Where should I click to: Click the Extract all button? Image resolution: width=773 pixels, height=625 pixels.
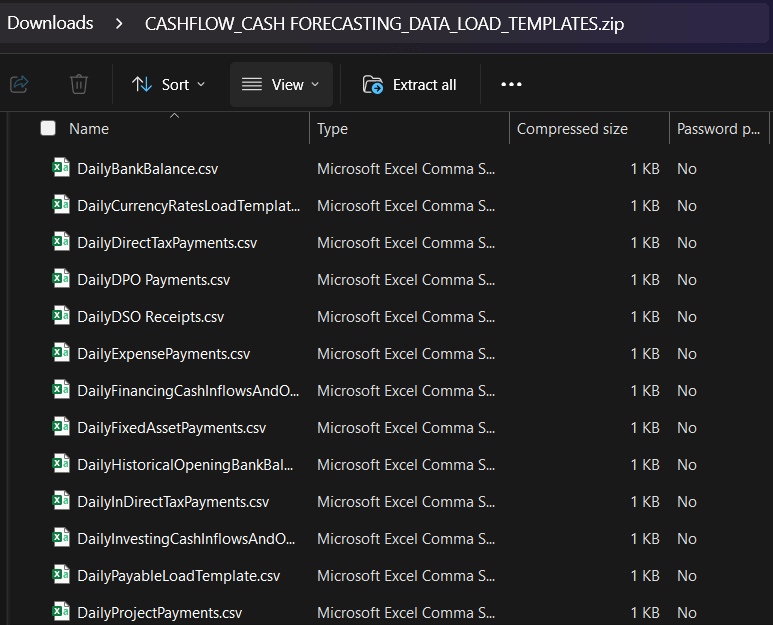coord(410,85)
